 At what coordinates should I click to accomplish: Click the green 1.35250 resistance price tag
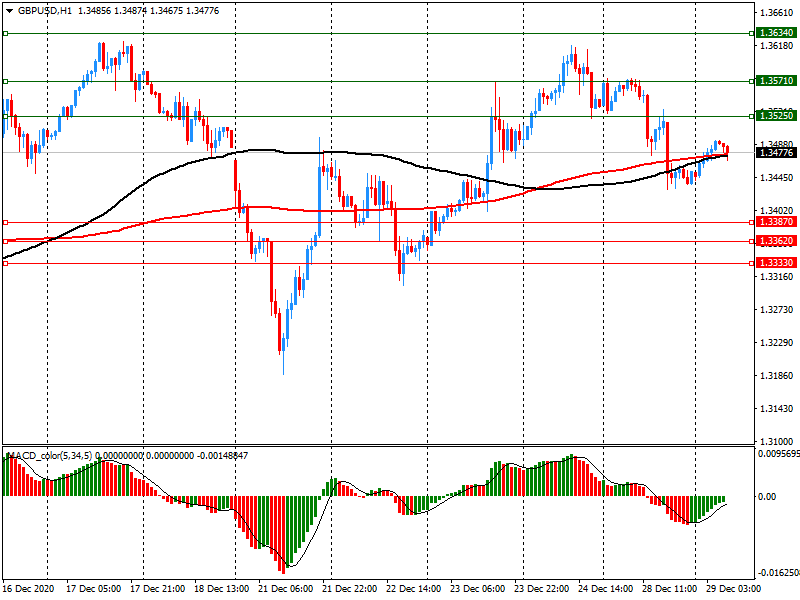pyautogui.click(x=777, y=116)
